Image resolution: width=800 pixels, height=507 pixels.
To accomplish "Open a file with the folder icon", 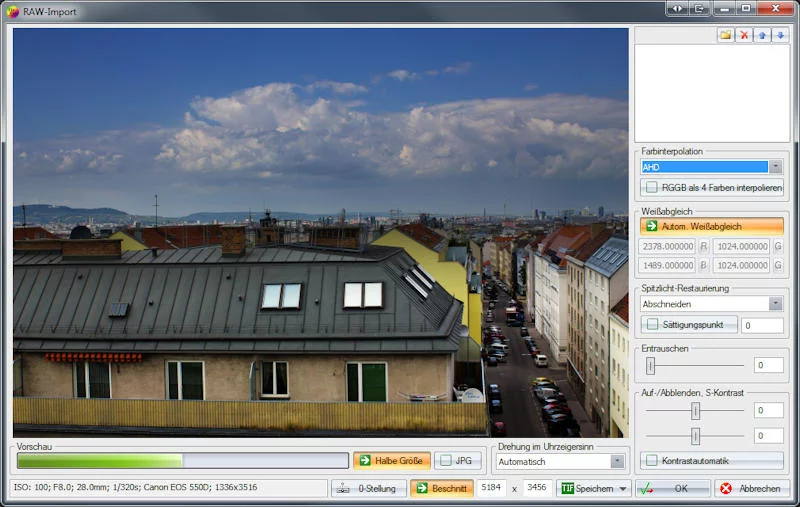I will tap(726, 35).
